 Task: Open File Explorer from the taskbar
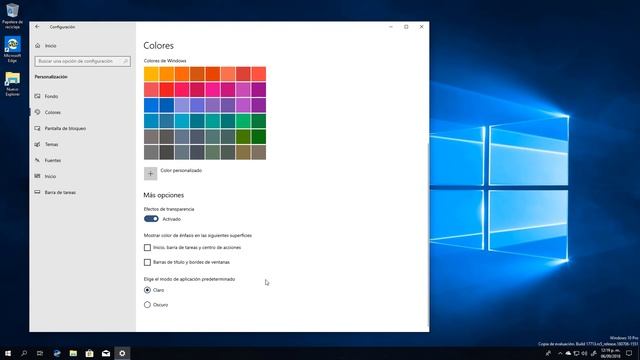pyautogui.click(x=73, y=353)
